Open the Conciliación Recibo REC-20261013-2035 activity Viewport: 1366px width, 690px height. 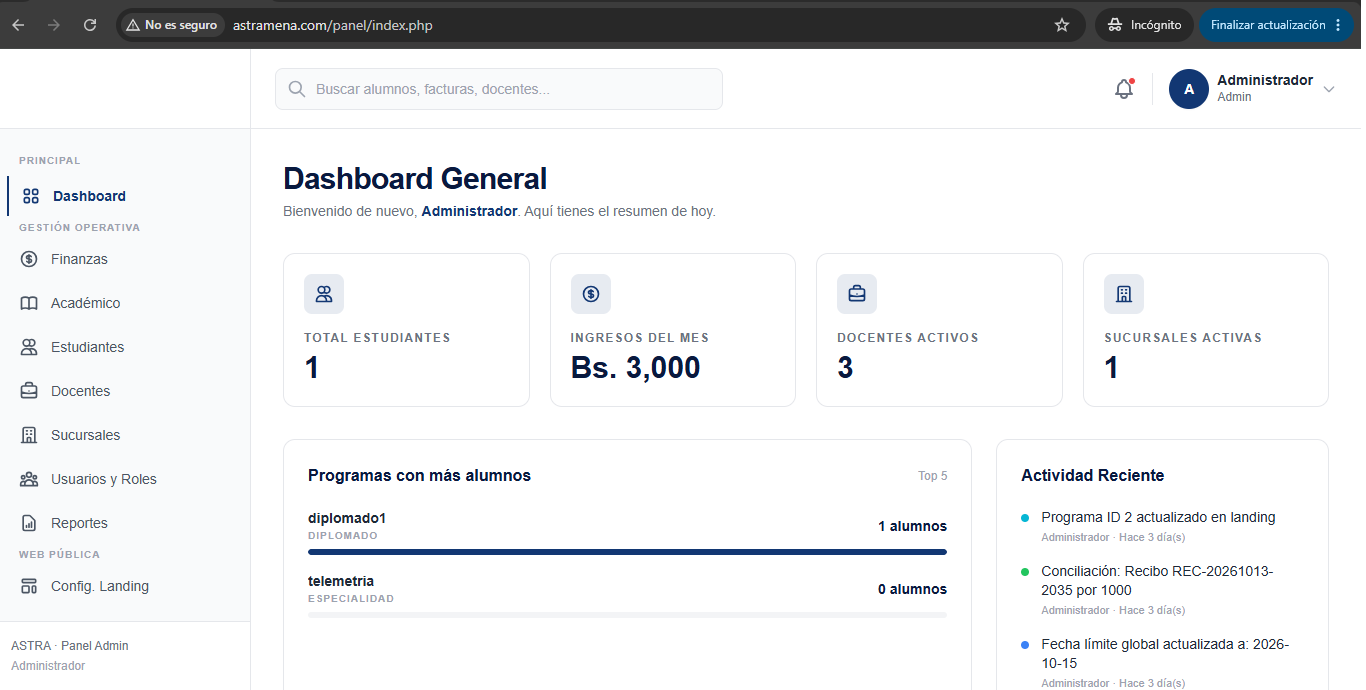[x=1157, y=581]
